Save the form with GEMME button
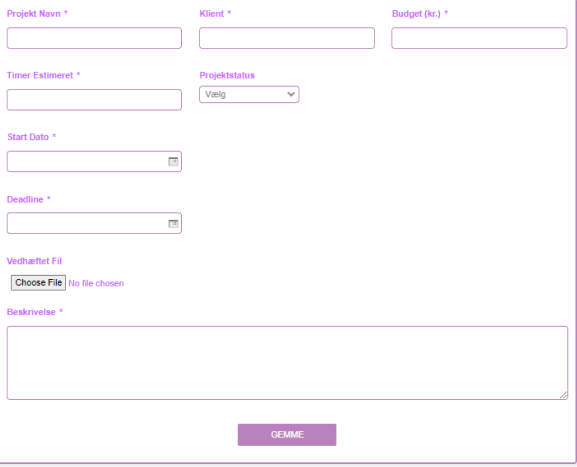This screenshot has width=577, height=467. pos(287,435)
